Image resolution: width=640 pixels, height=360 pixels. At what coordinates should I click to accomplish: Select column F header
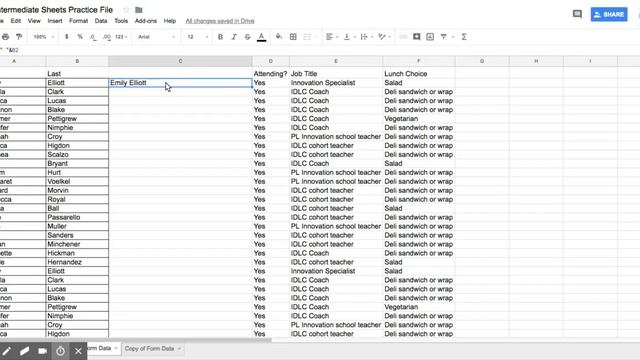(x=419, y=61)
